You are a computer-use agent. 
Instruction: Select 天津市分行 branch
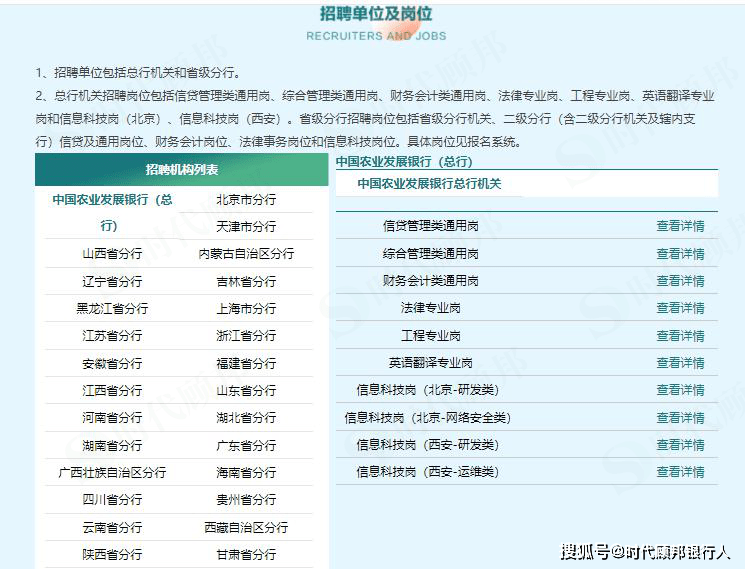[x=246, y=226]
